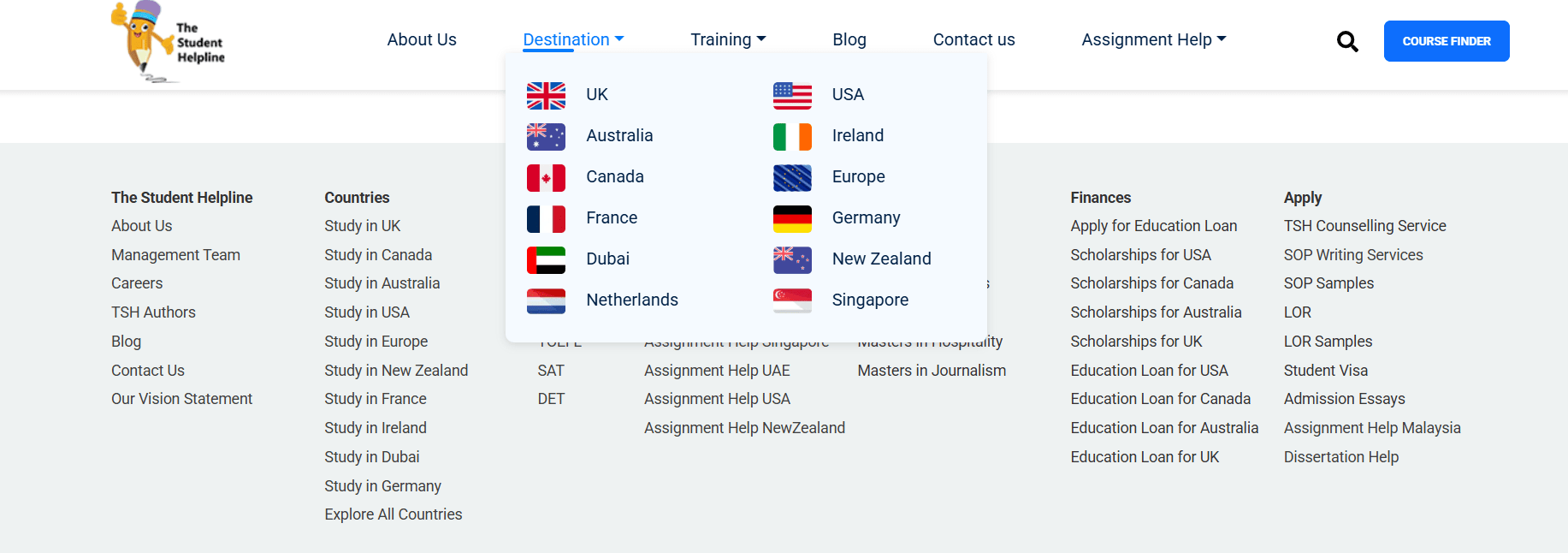The image size is (1568, 553).
Task: Open Apply for Education Loan link
Action: click(x=1153, y=226)
